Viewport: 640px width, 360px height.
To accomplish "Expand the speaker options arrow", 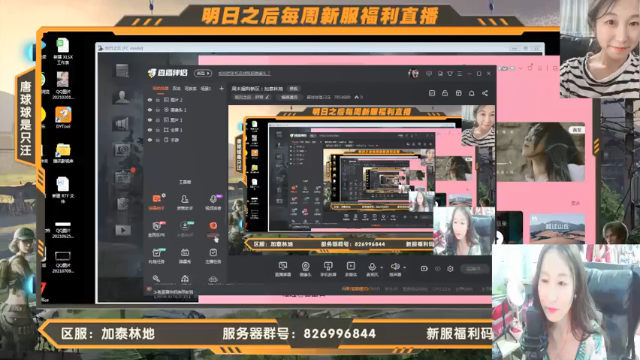I will 404,268.
